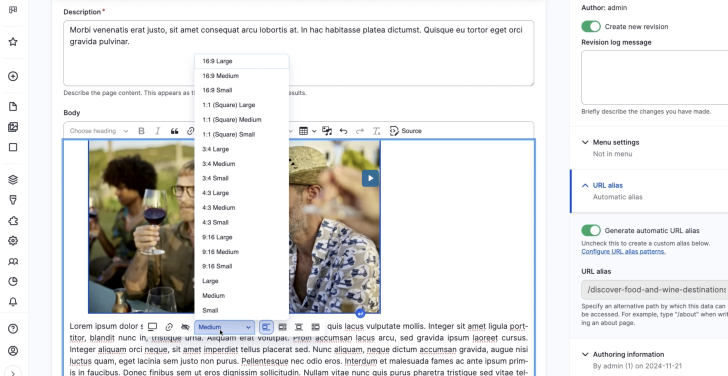Screen dimensions: 728x376
Task: Open Content page icon in sidebar
Action: point(13,107)
